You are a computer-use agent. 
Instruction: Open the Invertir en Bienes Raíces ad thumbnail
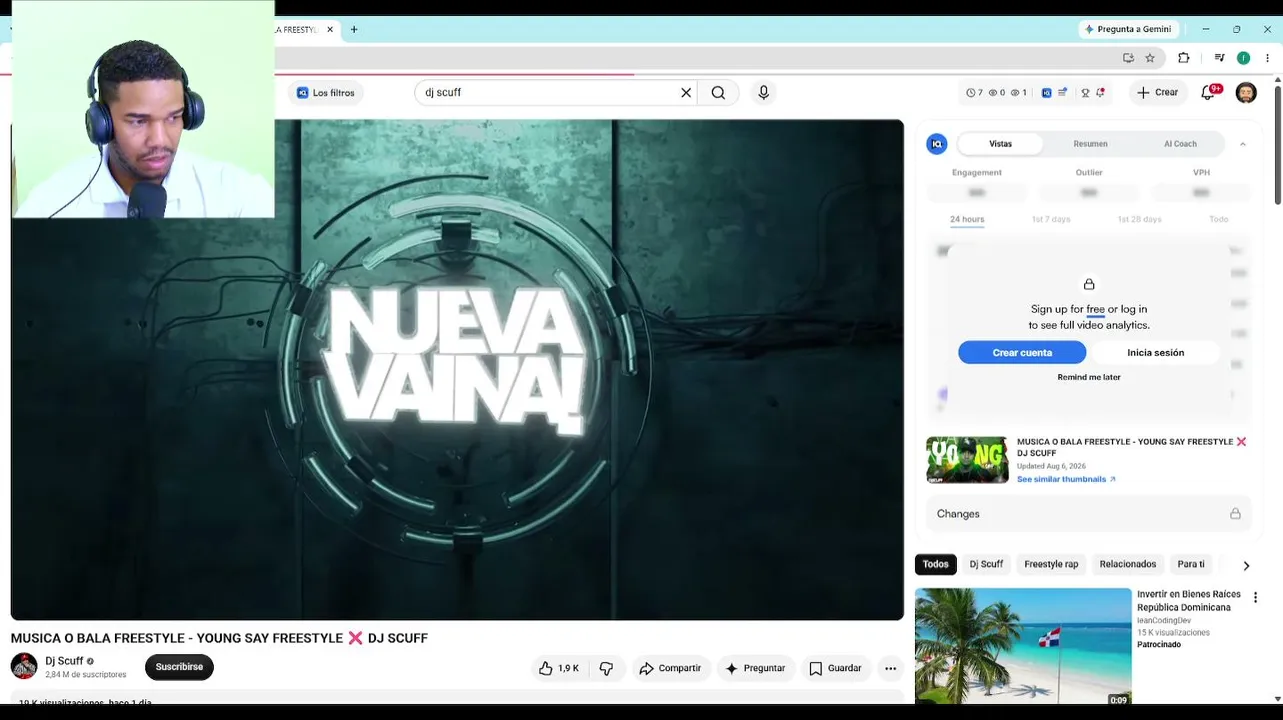coord(1023,647)
